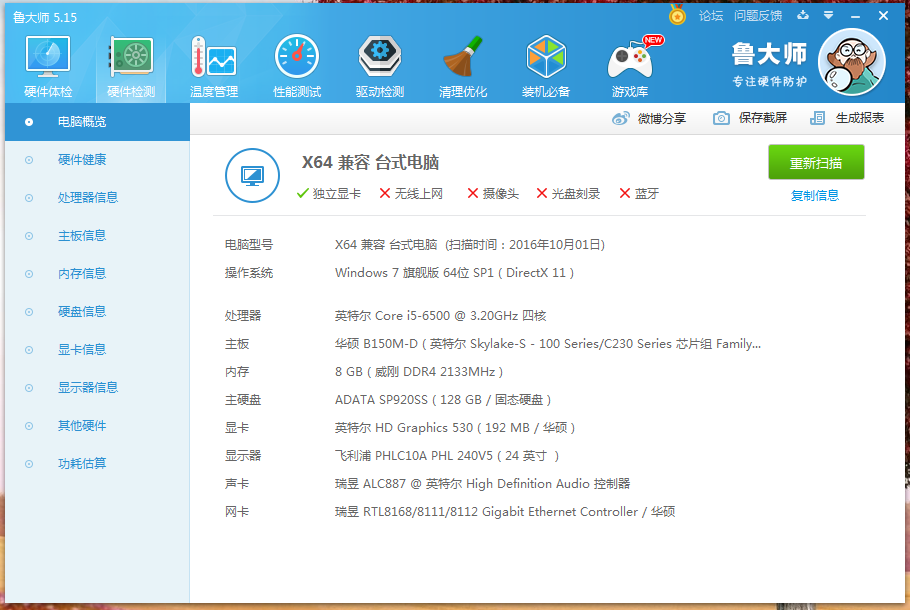
Task: Open 温度管理 temperature management
Action: [x=214, y=66]
